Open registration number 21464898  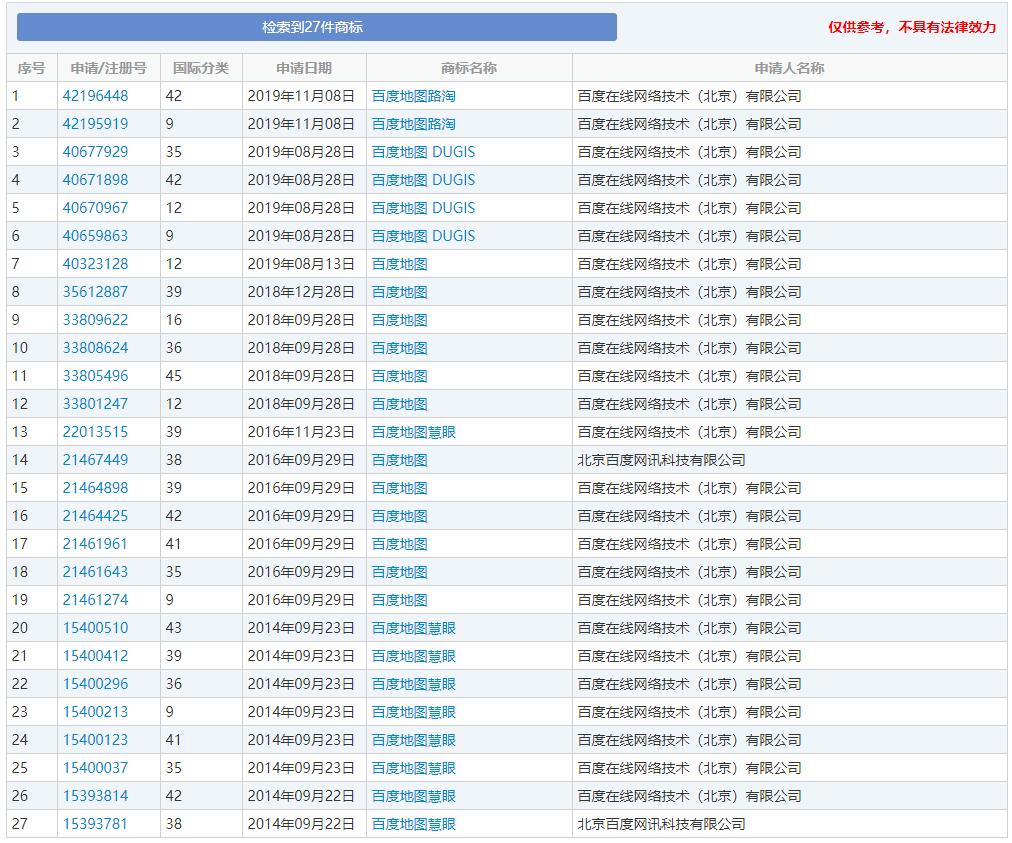pyautogui.click(x=95, y=488)
